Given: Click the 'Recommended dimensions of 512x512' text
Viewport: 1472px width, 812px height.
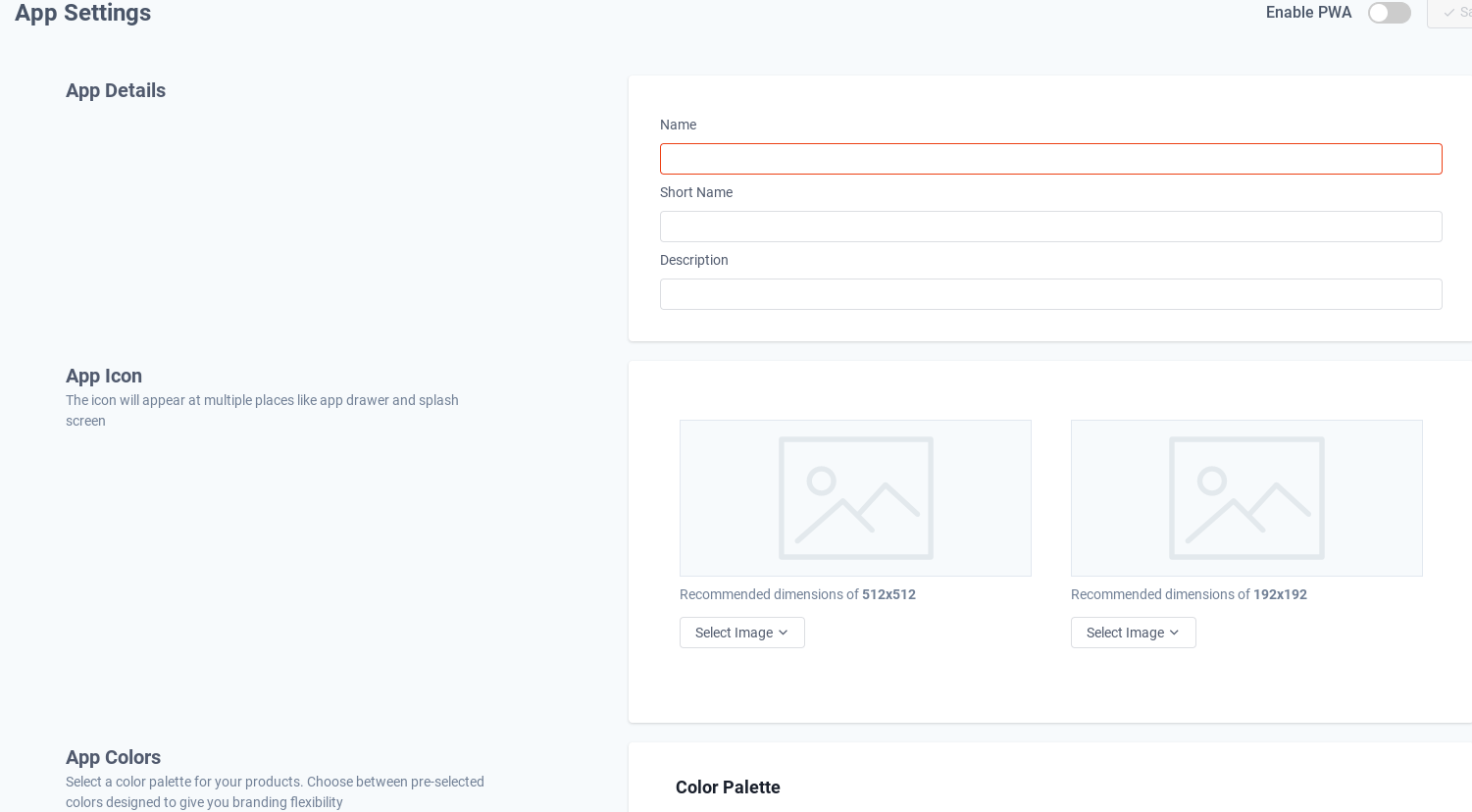Looking at the screenshot, I should click(x=797, y=594).
